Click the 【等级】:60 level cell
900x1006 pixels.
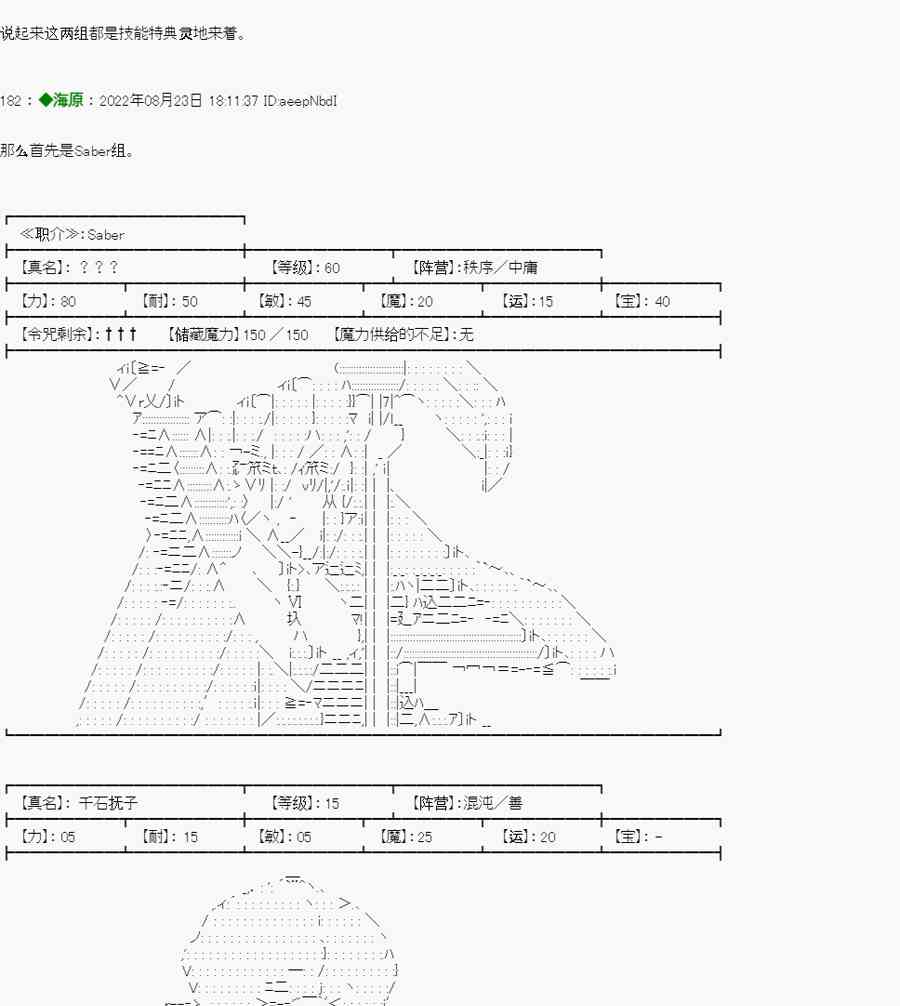pyautogui.click(x=305, y=268)
